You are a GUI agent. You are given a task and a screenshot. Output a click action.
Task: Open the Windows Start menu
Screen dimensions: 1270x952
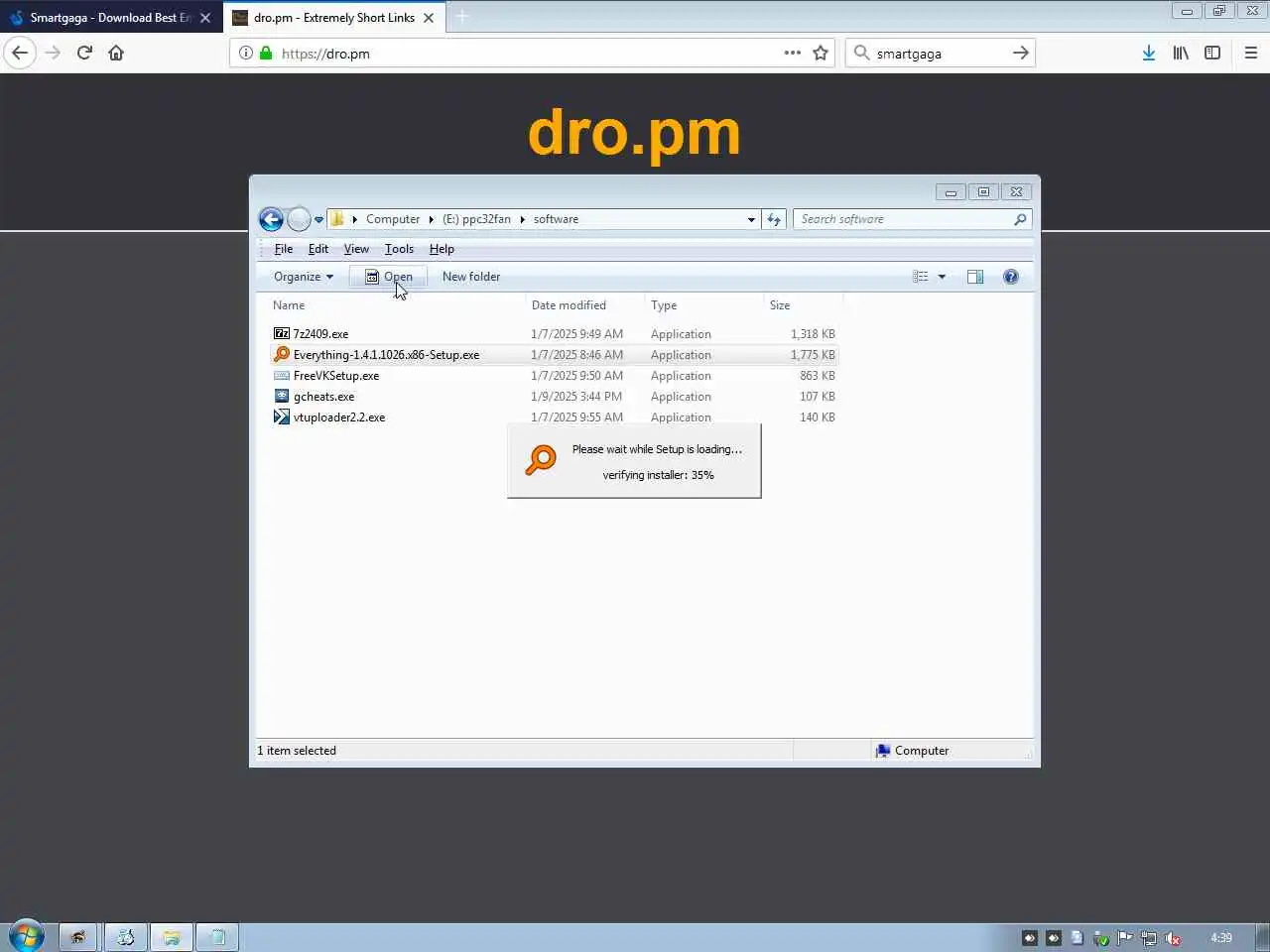pyautogui.click(x=26, y=936)
